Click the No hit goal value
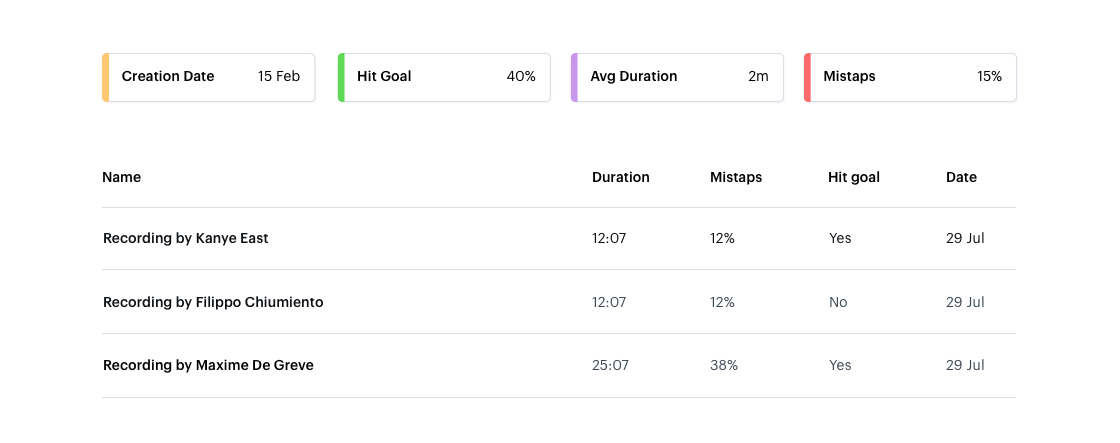The width and height of the screenshot is (1120, 443). tap(838, 302)
